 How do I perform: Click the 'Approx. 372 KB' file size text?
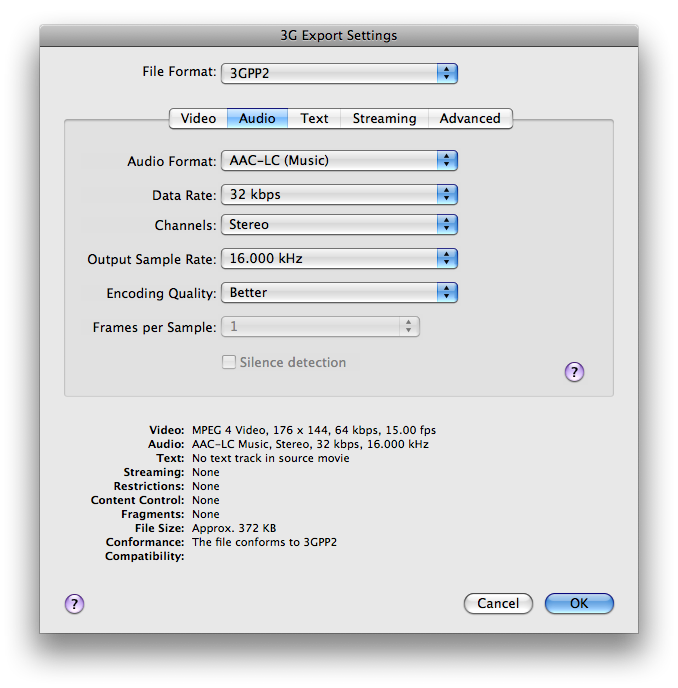(234, 528)
